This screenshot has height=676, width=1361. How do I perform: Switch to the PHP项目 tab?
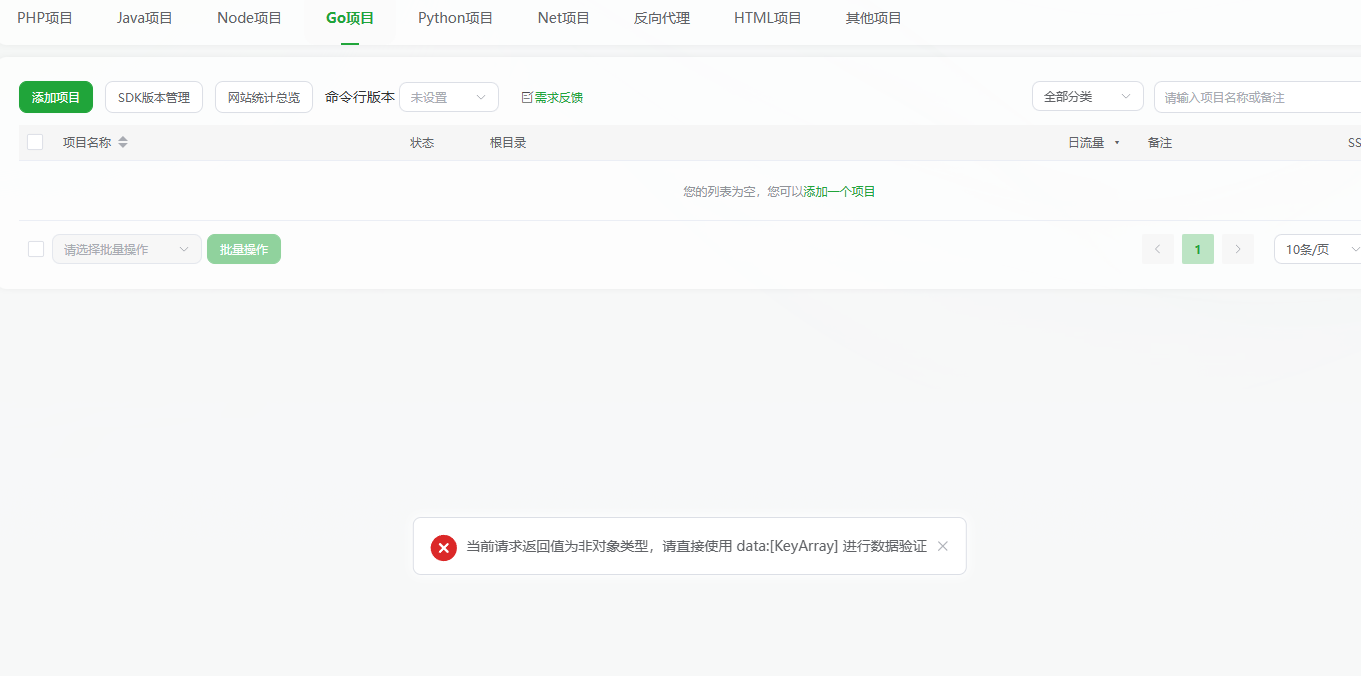[x=44, y=17]
